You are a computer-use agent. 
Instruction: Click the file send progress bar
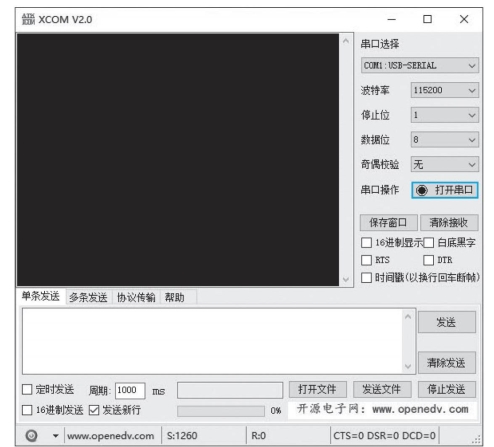[x=221, y=411]
